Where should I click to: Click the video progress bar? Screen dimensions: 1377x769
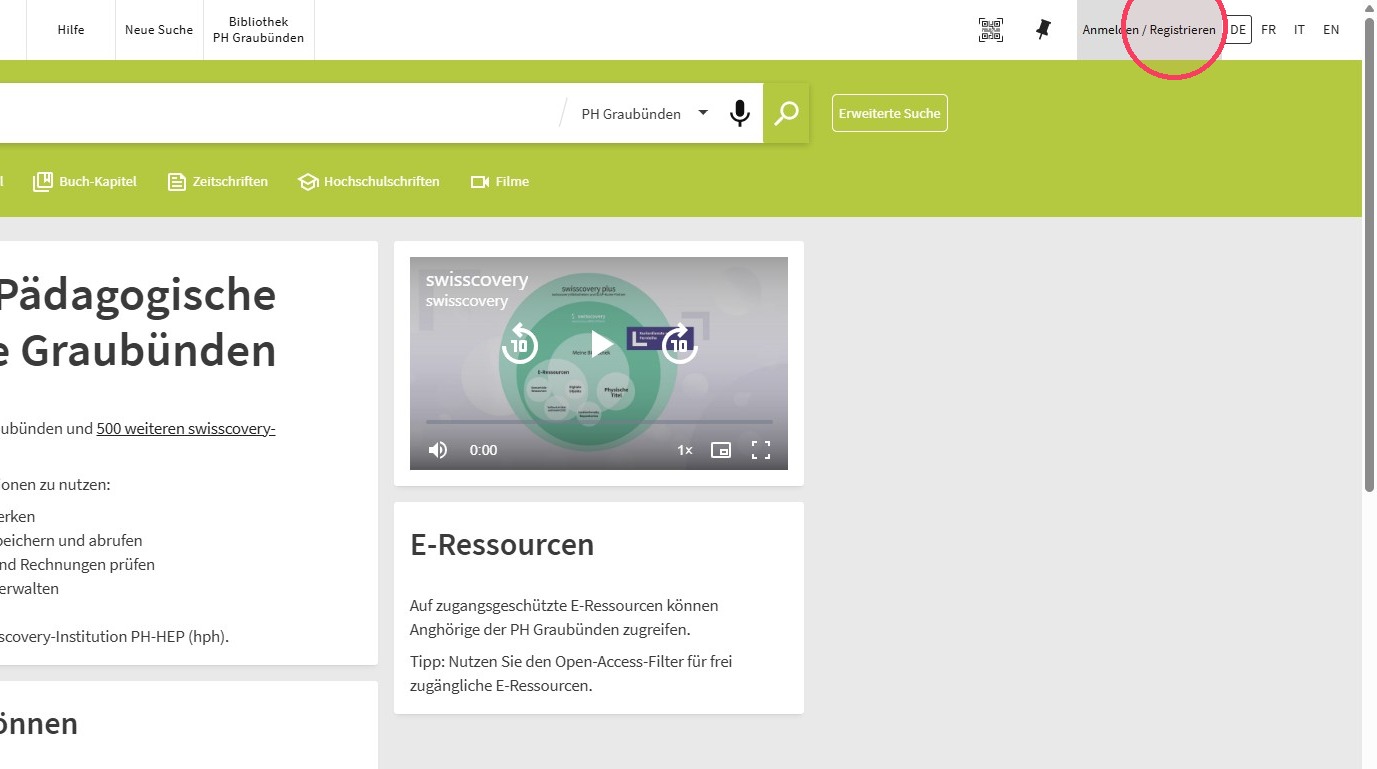[x=599, y=422]
